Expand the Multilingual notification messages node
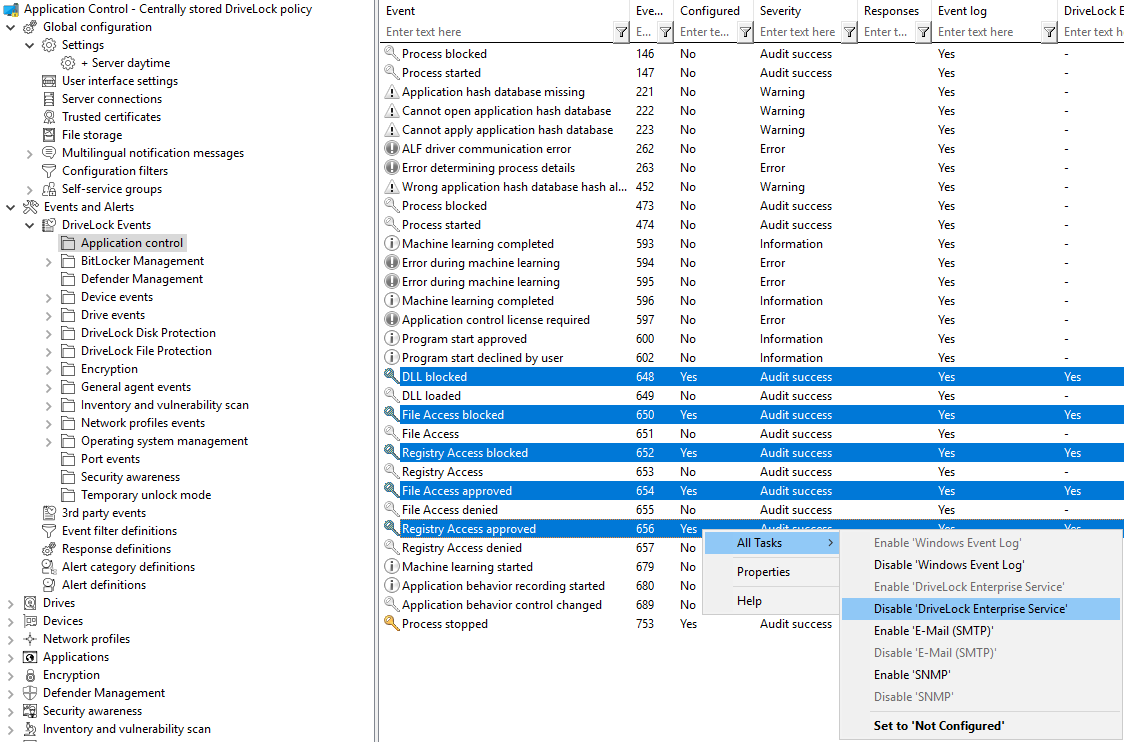This screenshot has height=742, width=1124. click(x=30, y=153)
